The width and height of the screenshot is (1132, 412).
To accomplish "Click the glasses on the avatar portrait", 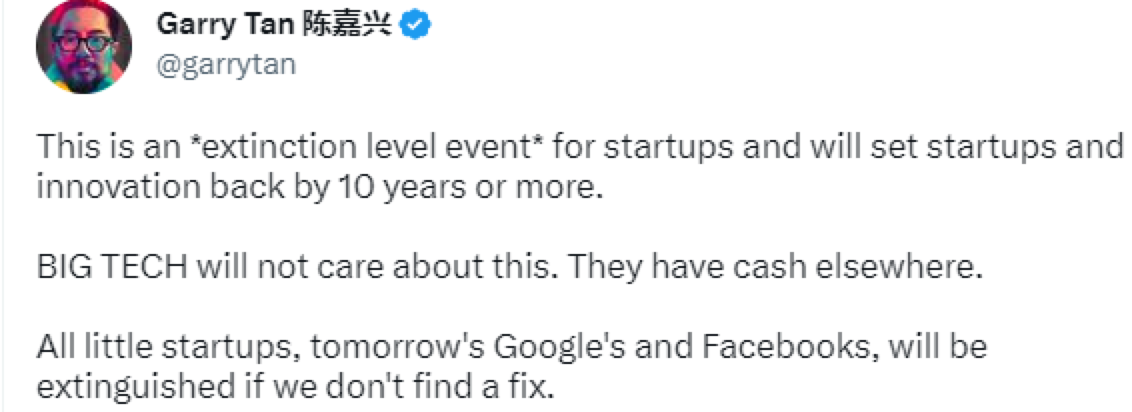I will [x=84, y=42].
